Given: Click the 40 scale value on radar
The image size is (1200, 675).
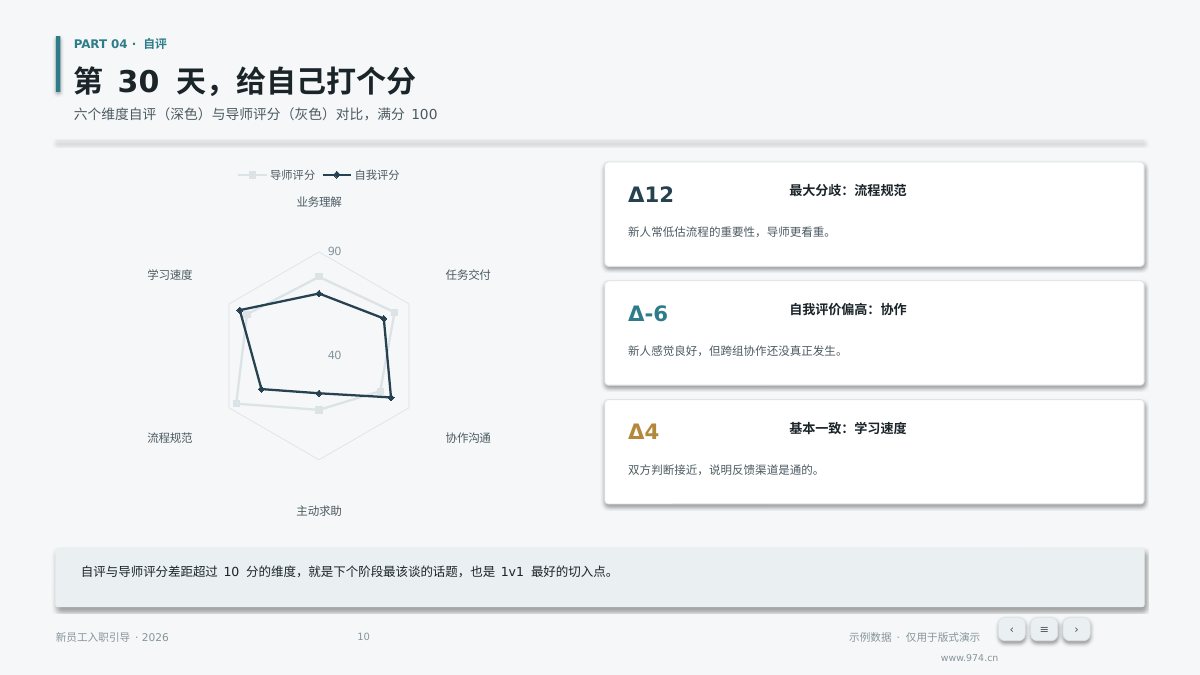Looking at the screenshot, I should point(334,355).
